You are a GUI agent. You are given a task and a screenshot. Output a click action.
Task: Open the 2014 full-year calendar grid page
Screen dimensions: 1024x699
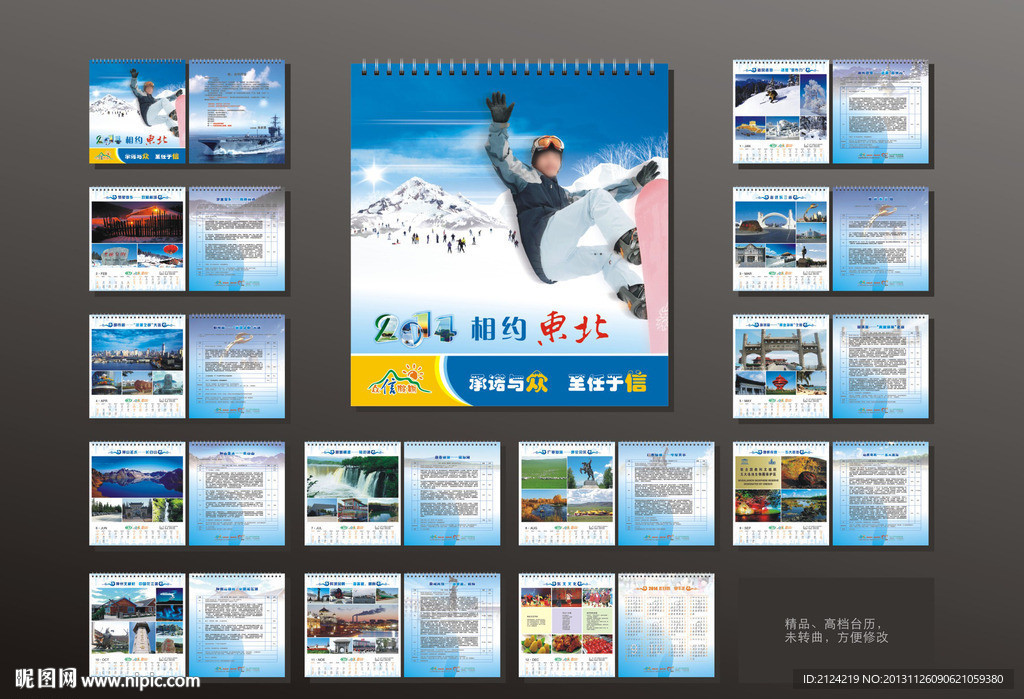[666, 626]
